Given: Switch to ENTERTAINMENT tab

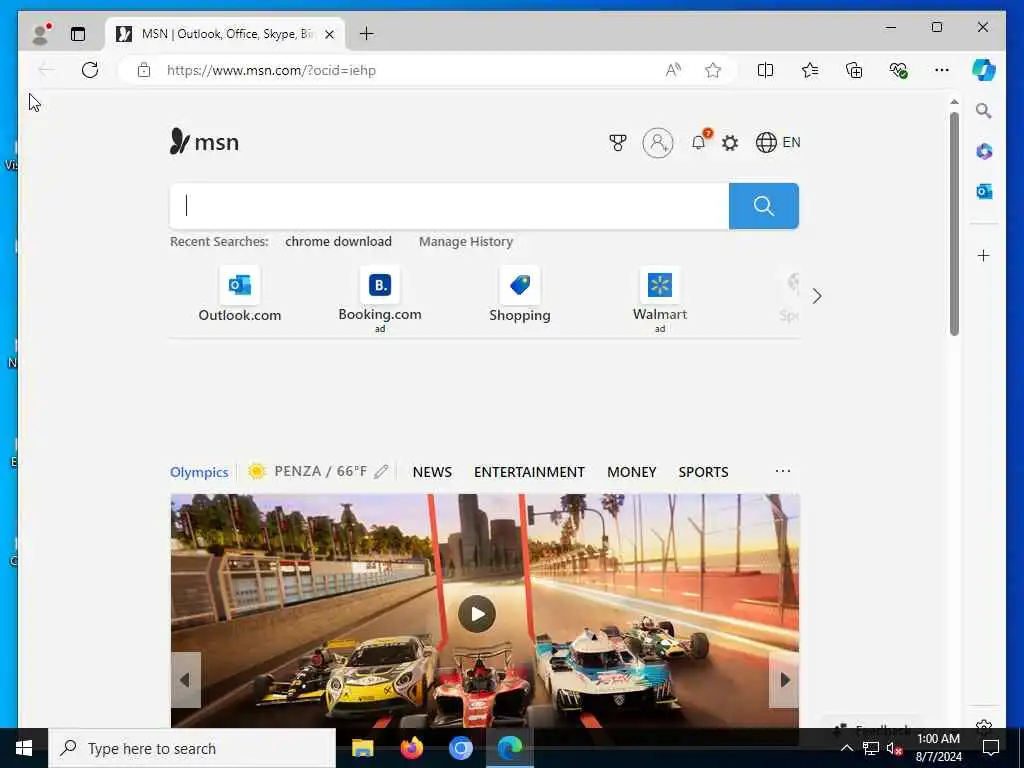Looking at the screenshot, I should tap(529, 472).
